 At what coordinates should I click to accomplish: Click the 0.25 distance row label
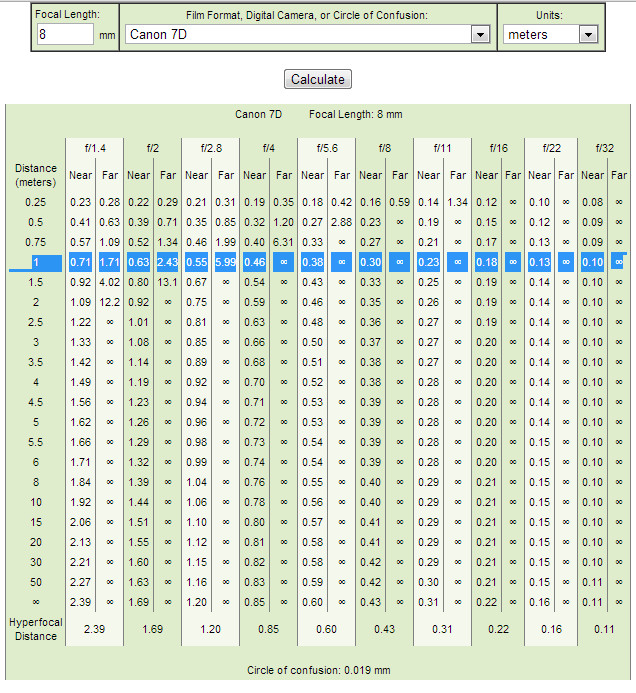pyautogui.click(x=35, y=202)
